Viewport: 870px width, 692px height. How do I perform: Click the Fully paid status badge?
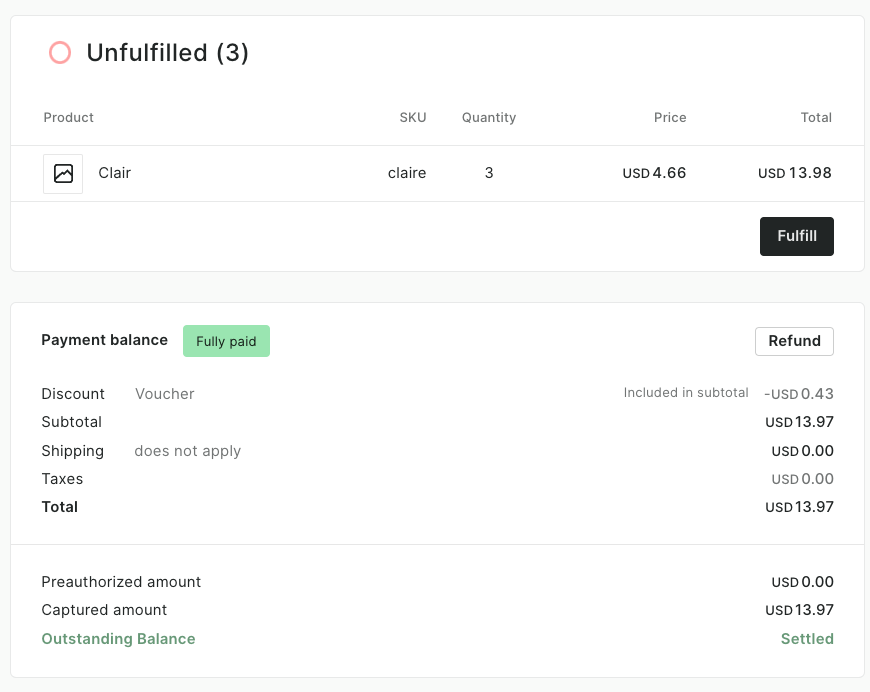coord(226,341)
